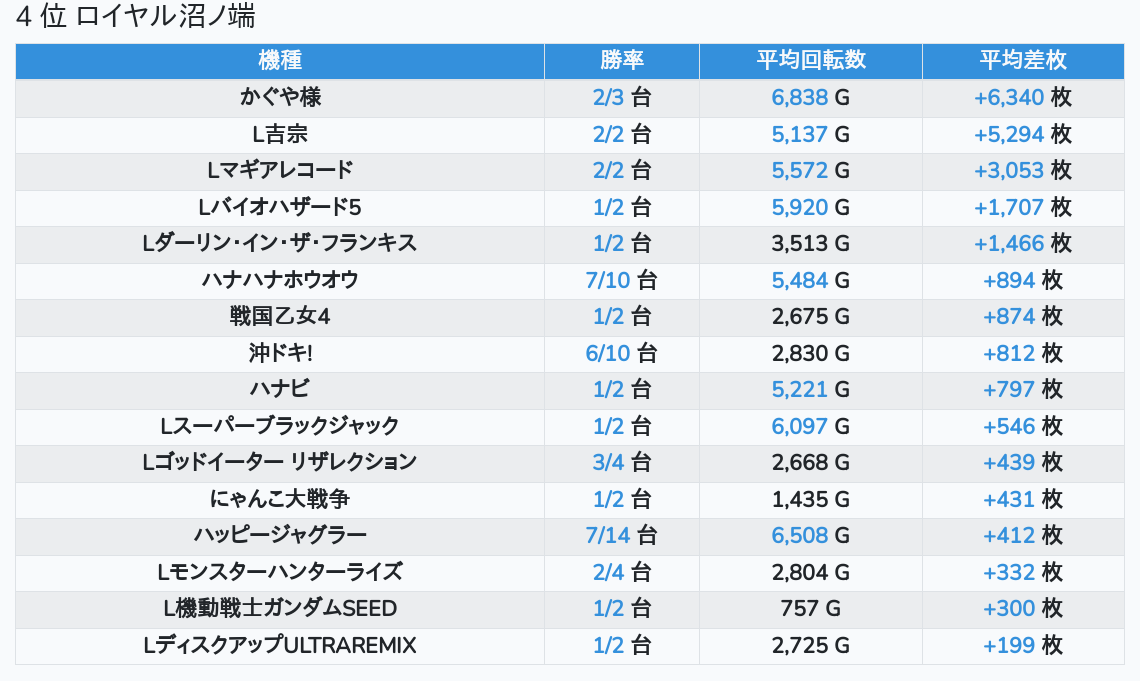
Task: Click Lダーリン・イン・ザ・フランキス machine name
Action: [280, 243]
